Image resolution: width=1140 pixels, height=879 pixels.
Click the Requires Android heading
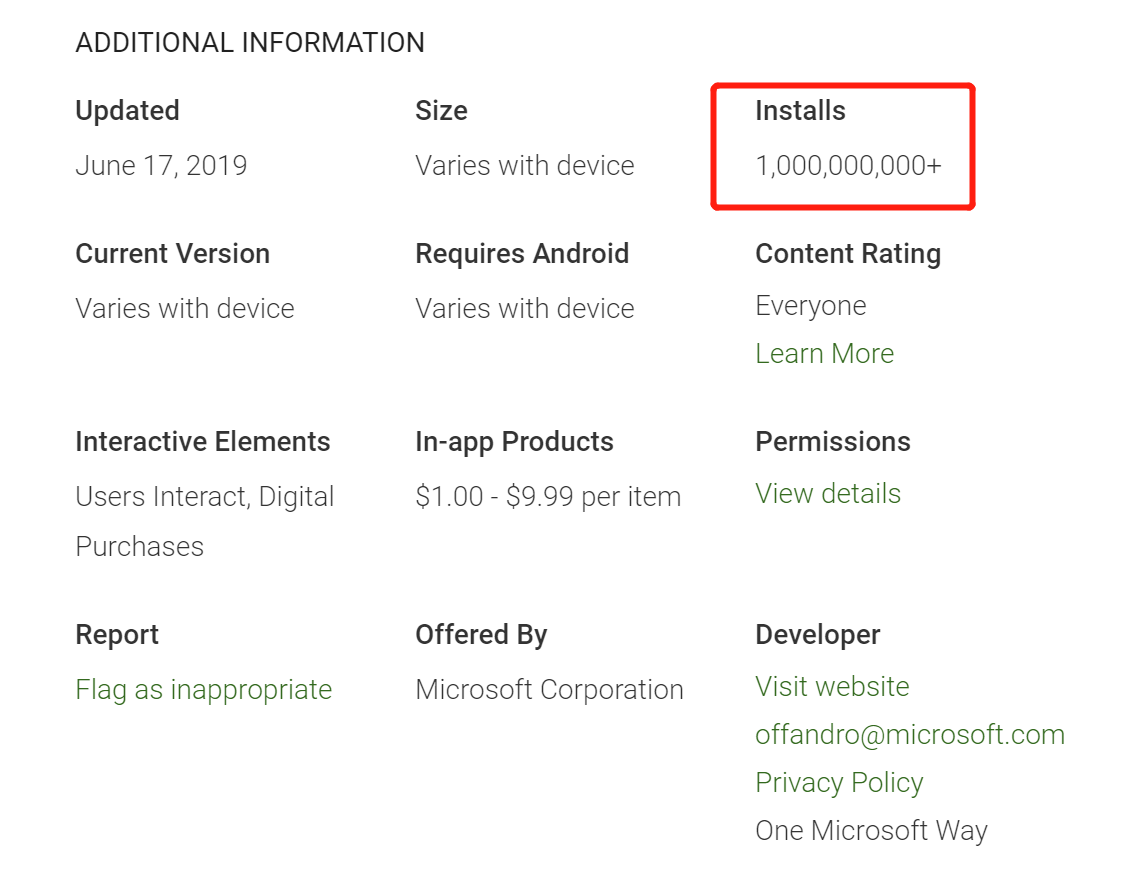522,254
